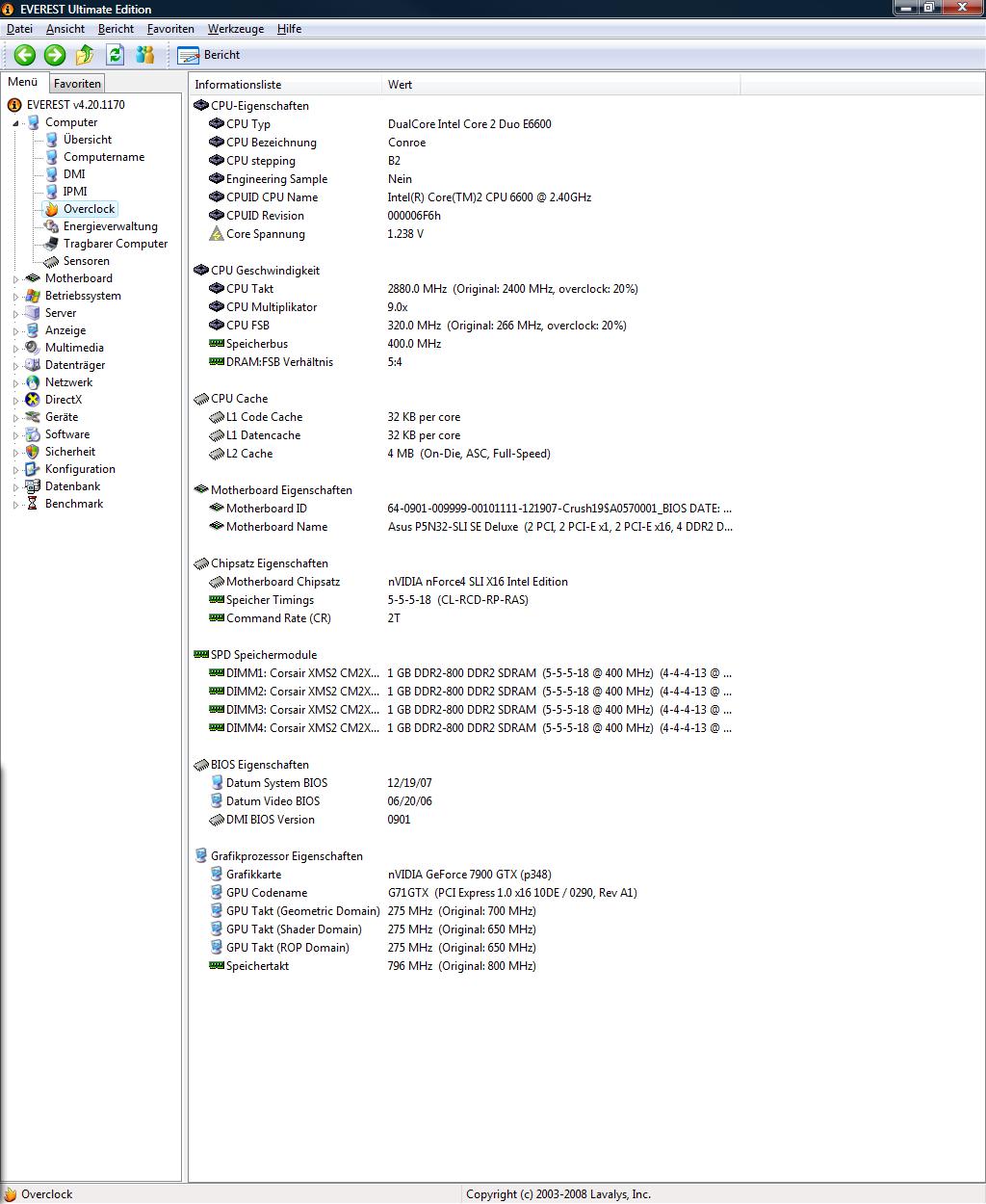This screenshot has width=986, height=1204.
Task: Open the IPMI tree entry
Action: [x=75, y=192]
